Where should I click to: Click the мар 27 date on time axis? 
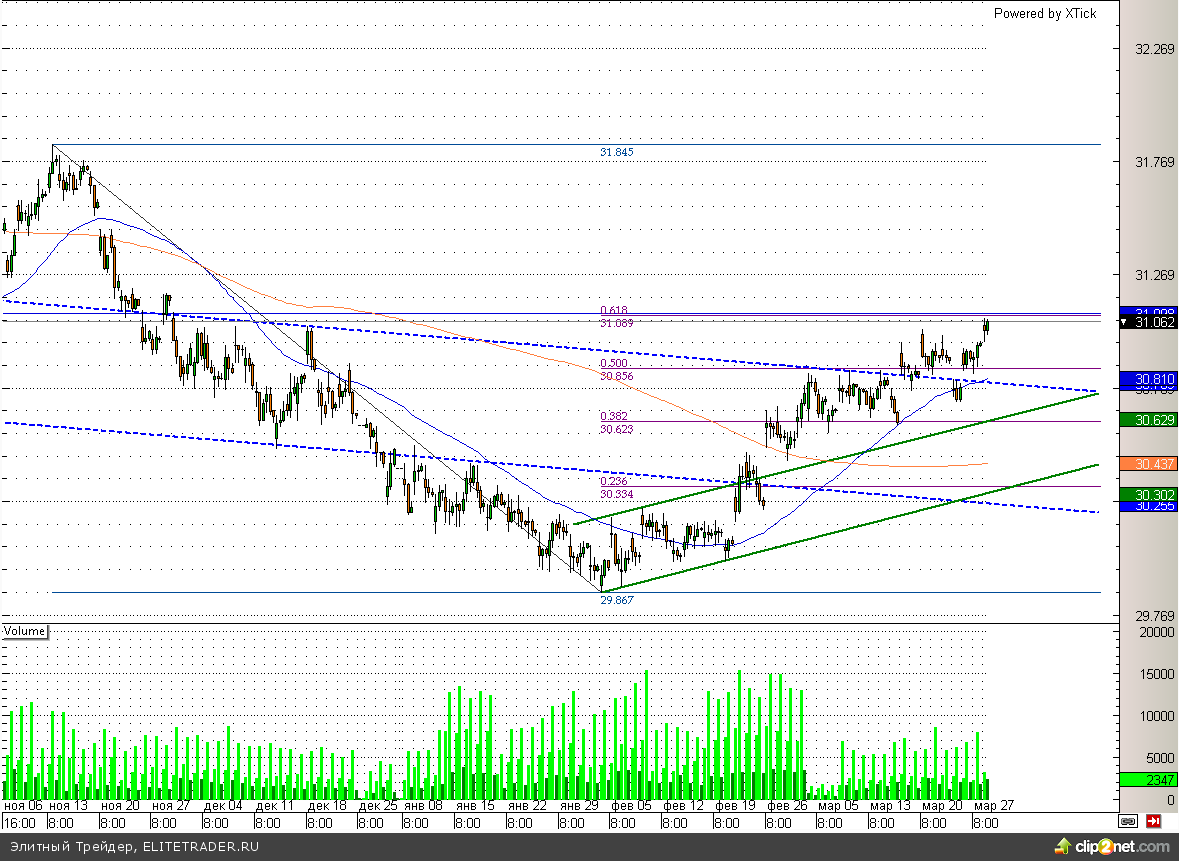click(x=994, y=806)
